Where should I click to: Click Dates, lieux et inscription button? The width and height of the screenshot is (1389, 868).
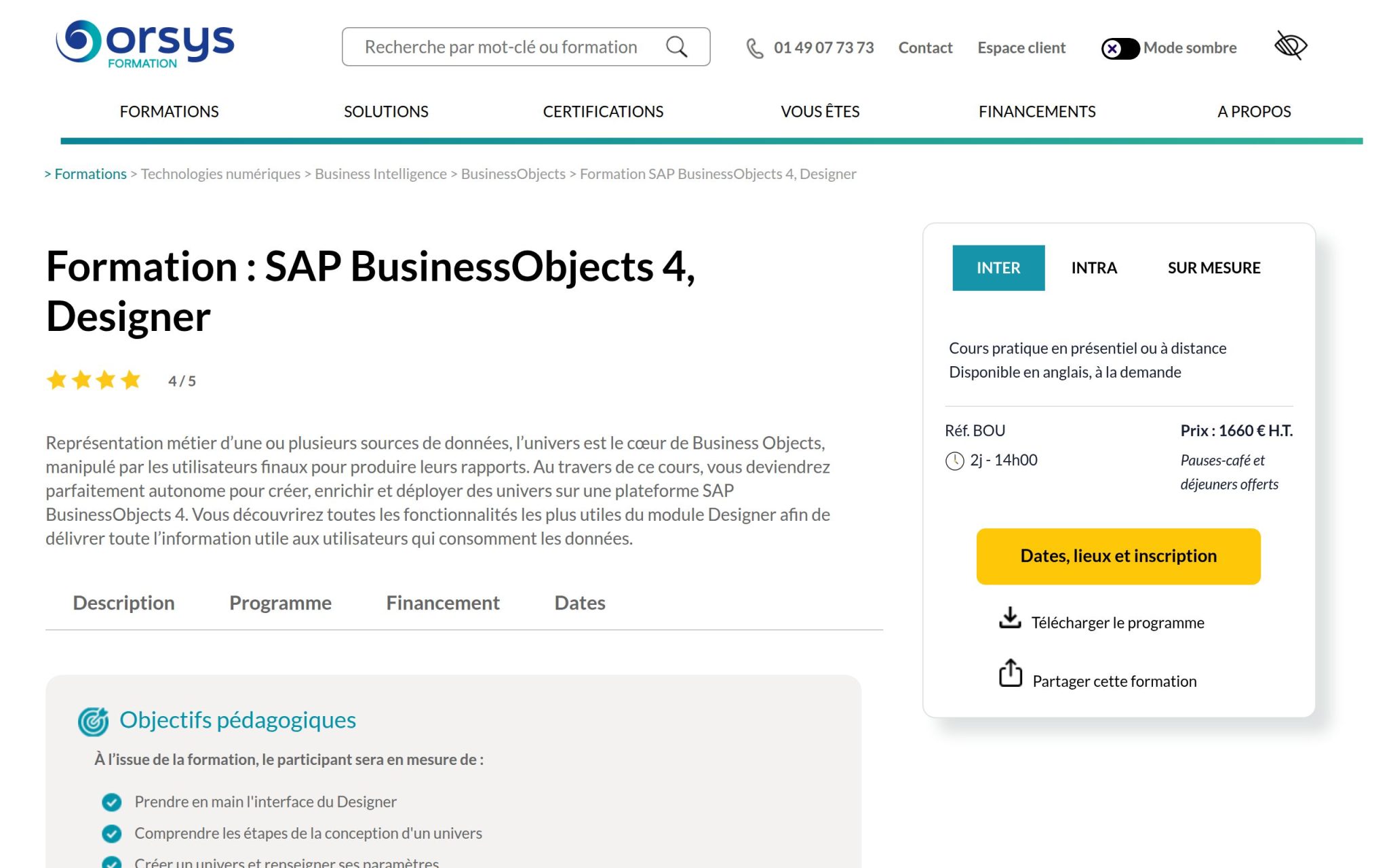tap(1118, 556)
